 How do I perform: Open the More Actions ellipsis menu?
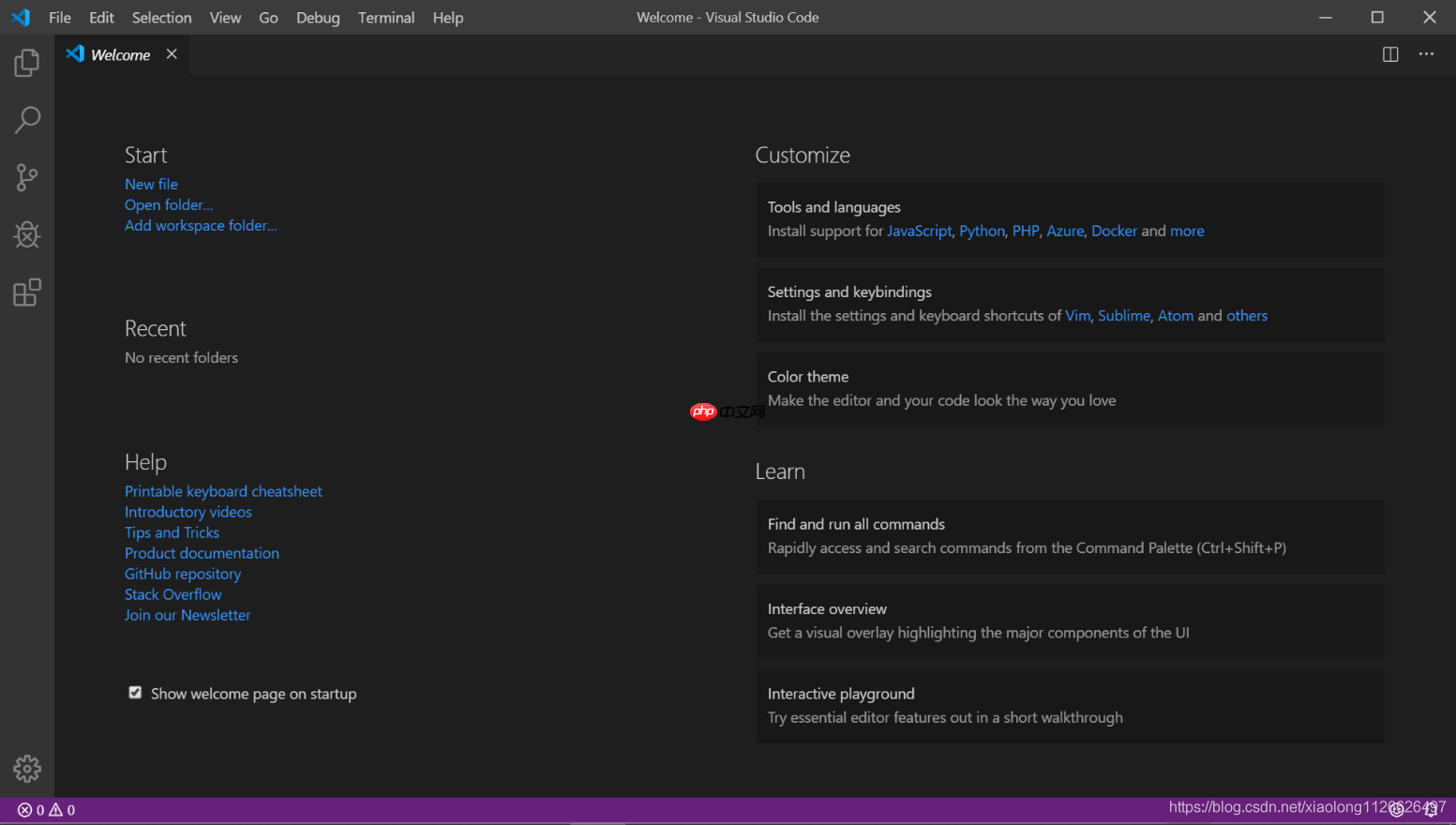coord(1425,53)
